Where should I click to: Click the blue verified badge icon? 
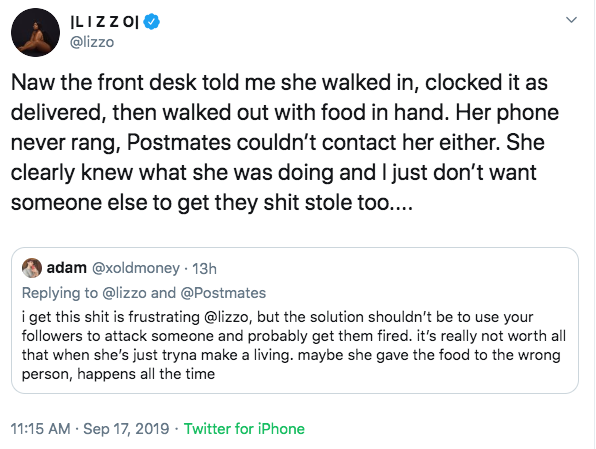tap(152, 22)
